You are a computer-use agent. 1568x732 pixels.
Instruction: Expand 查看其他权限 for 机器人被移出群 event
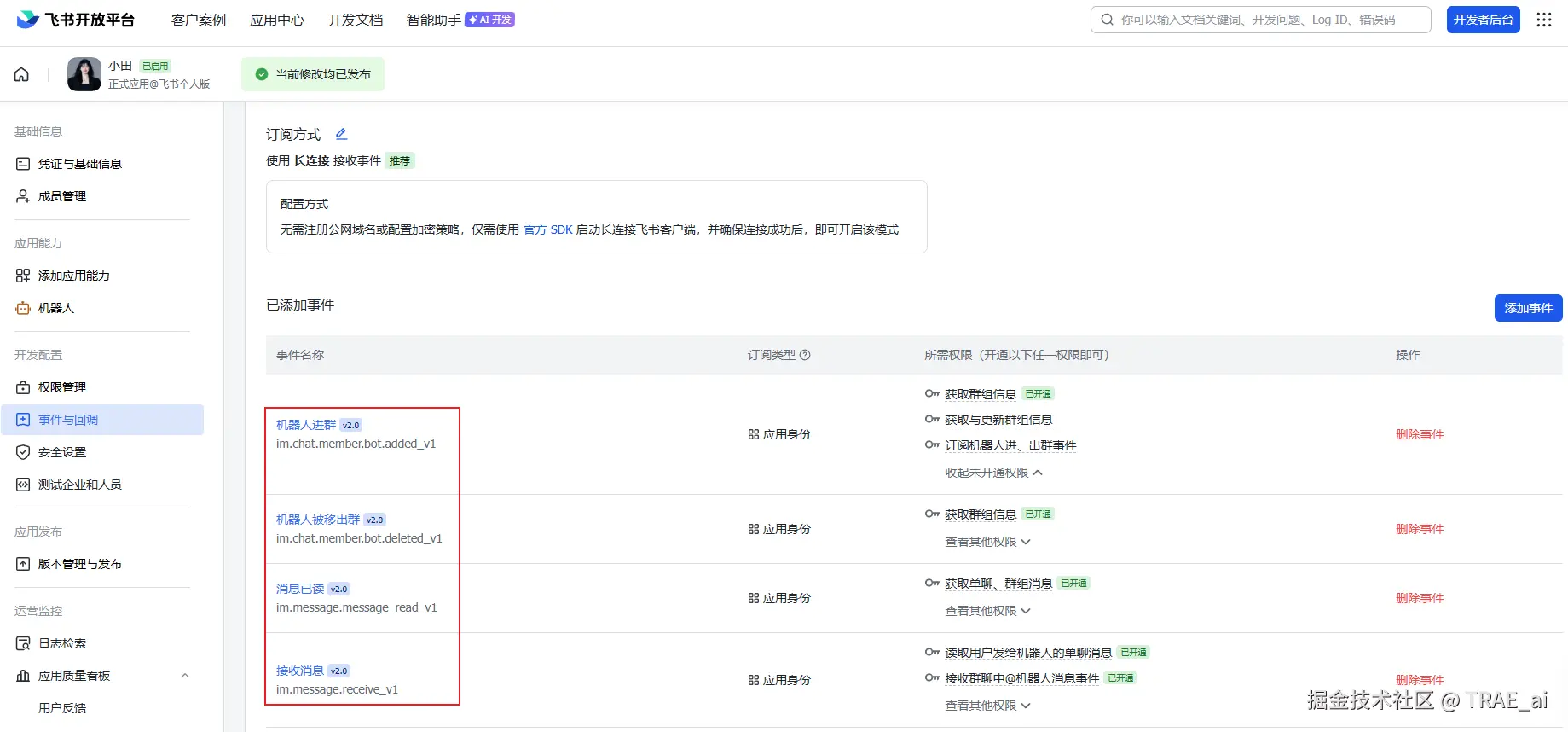(x=987, y=542)
